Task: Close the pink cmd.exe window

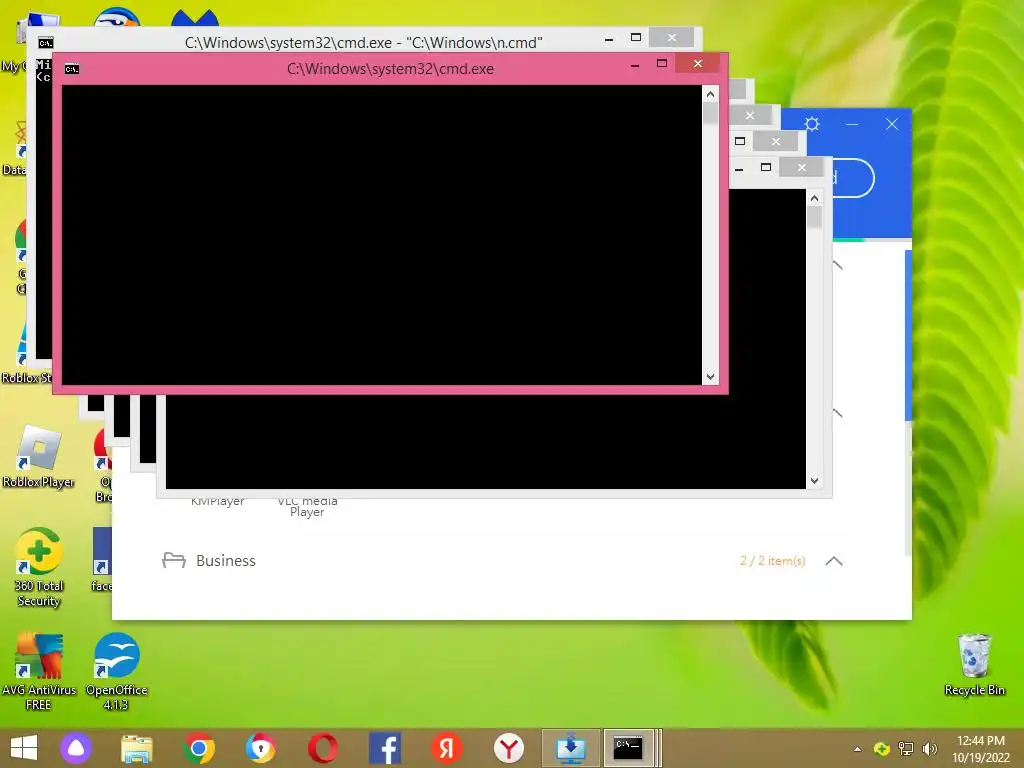Action: [697, 63]
